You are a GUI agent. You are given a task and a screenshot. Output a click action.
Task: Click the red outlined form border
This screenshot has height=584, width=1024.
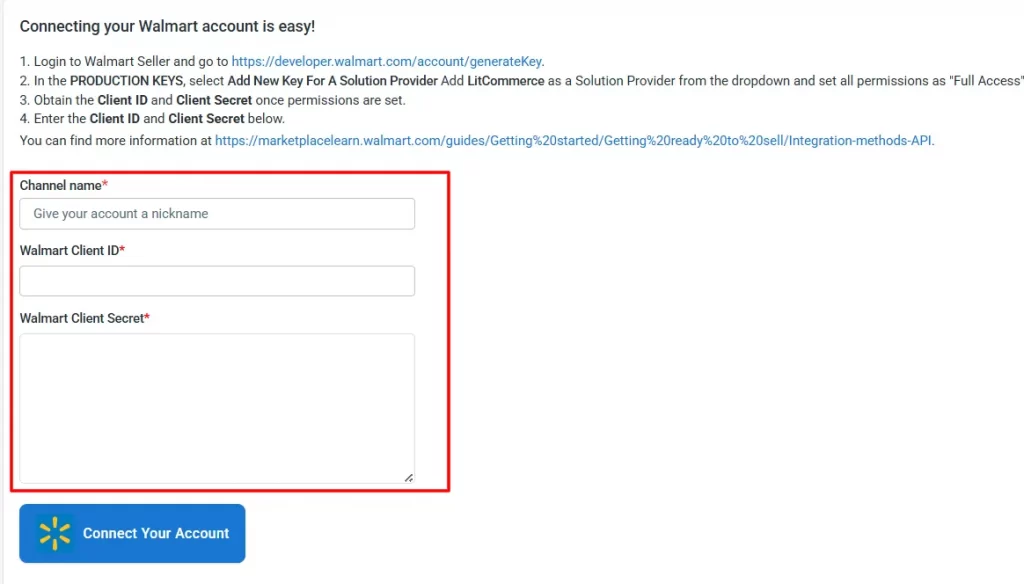(229, 170)
